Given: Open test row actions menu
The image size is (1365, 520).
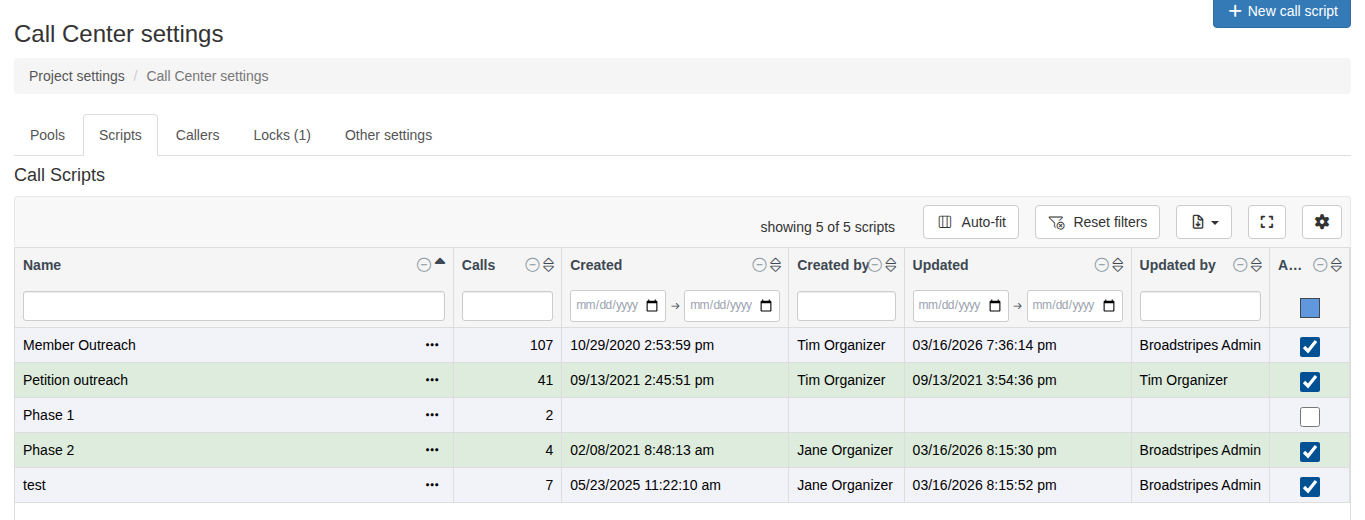Looking at the screenshot, I should coord(432,485).
